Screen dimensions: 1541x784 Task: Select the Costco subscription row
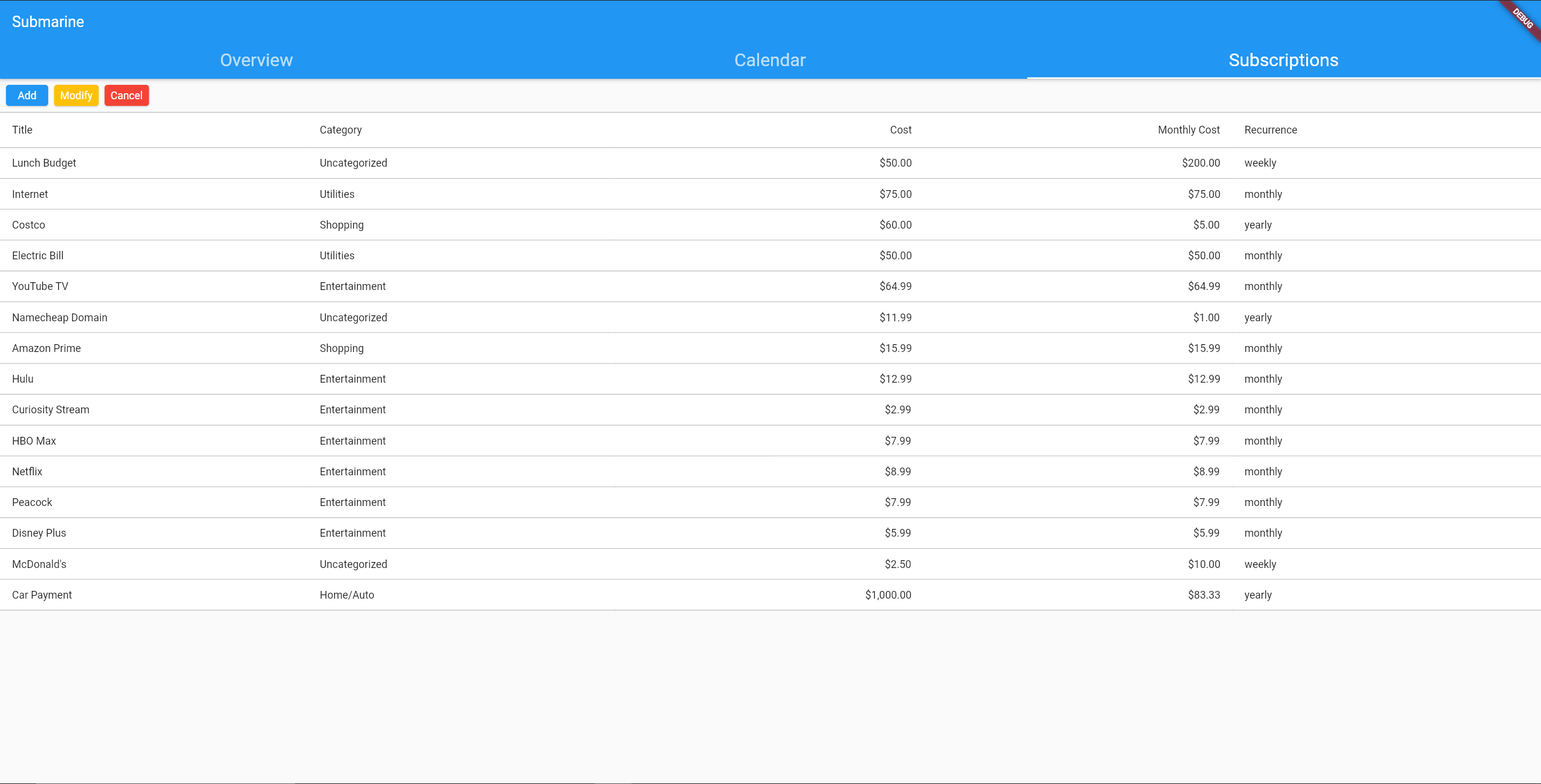pyautogui.click(x=28, y=225)
